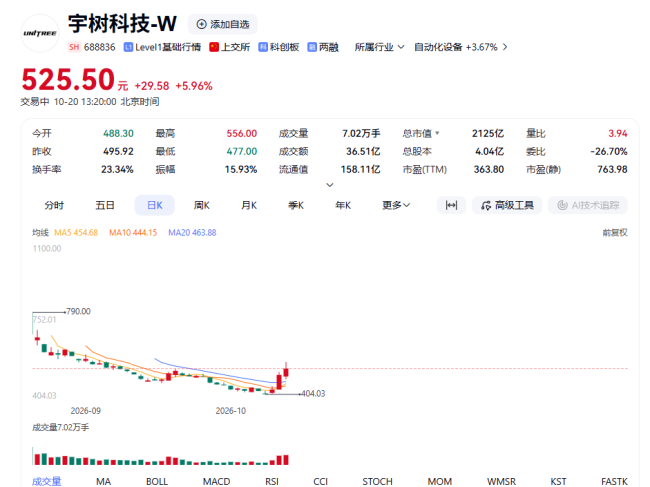This screenshot has height=487, width=650.
Task: Select the RSI indicator tab
Action: coord(272,482)
